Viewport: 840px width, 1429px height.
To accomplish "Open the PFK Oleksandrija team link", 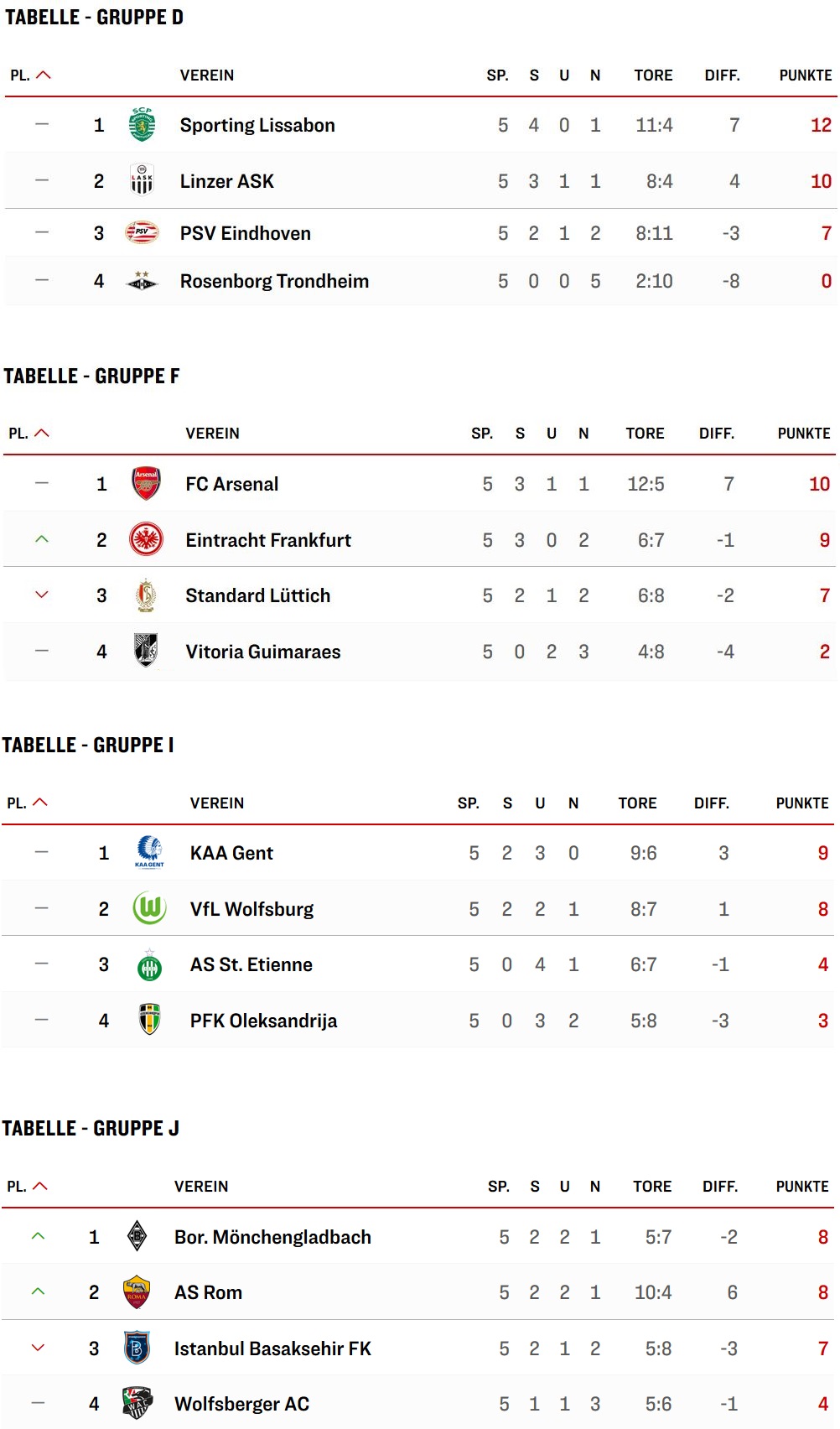I will click(x=263, y=1021).
